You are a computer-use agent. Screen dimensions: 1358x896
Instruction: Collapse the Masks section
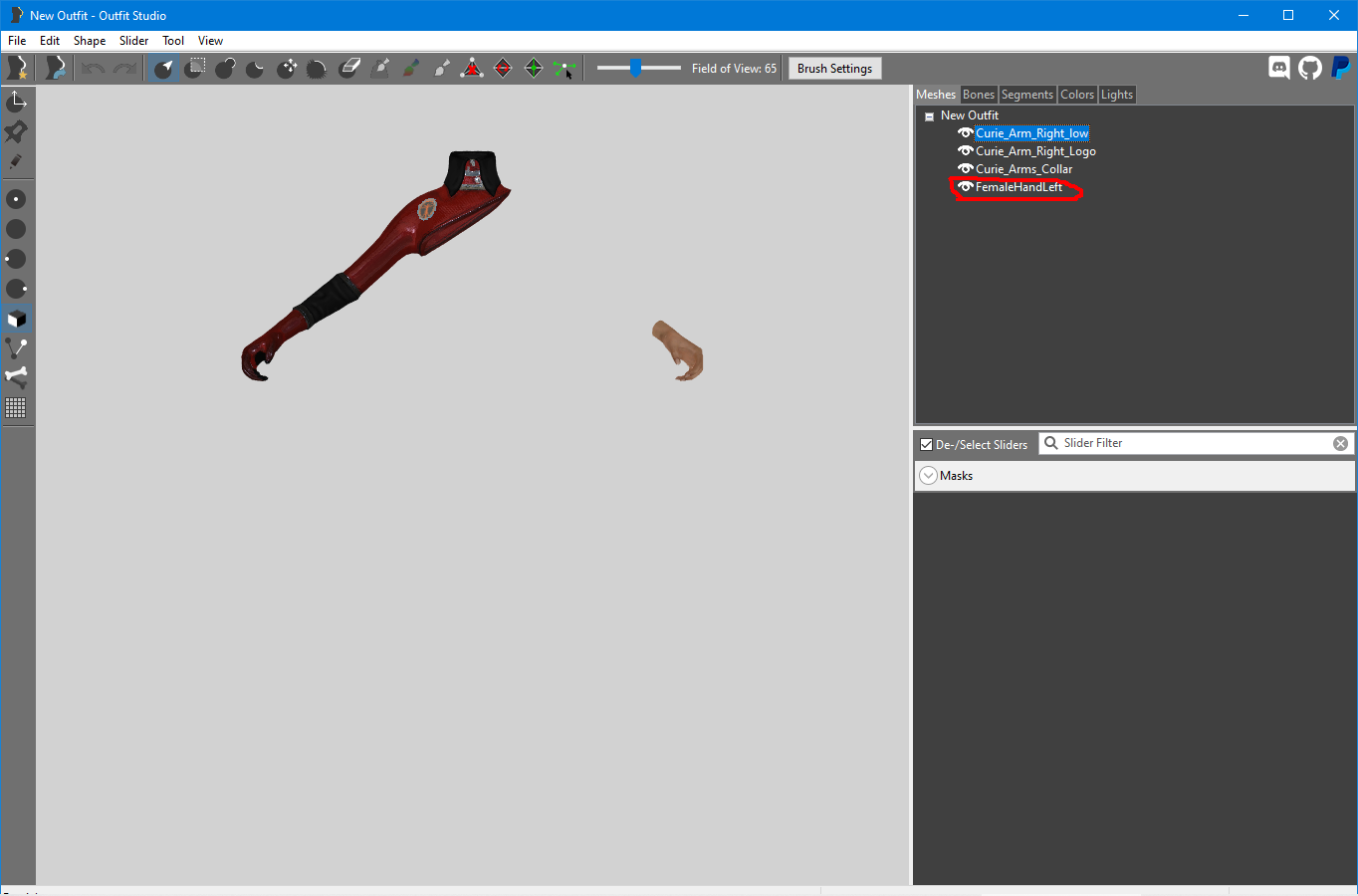click(928, 476)
